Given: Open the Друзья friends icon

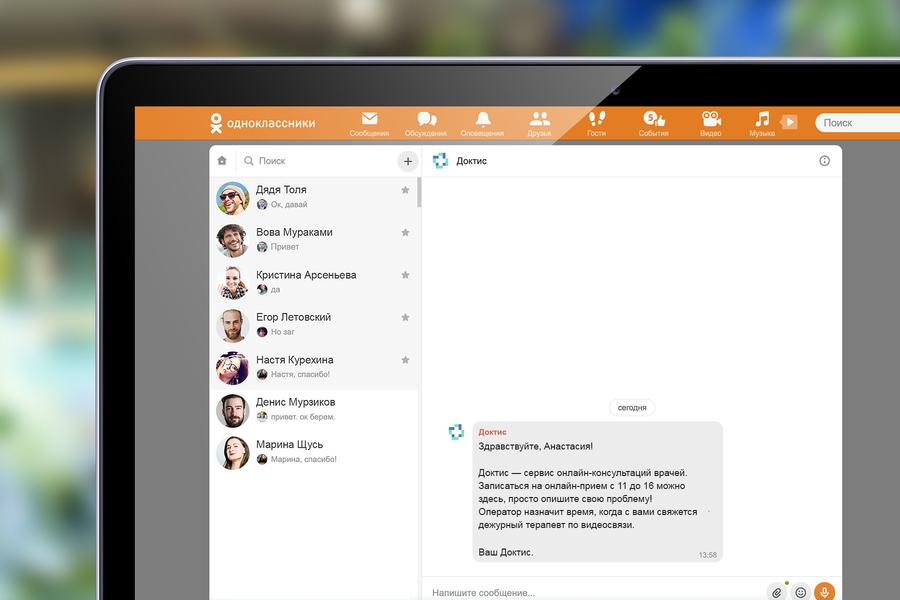Looking at the screenshot, I should [x=540, y=120].
